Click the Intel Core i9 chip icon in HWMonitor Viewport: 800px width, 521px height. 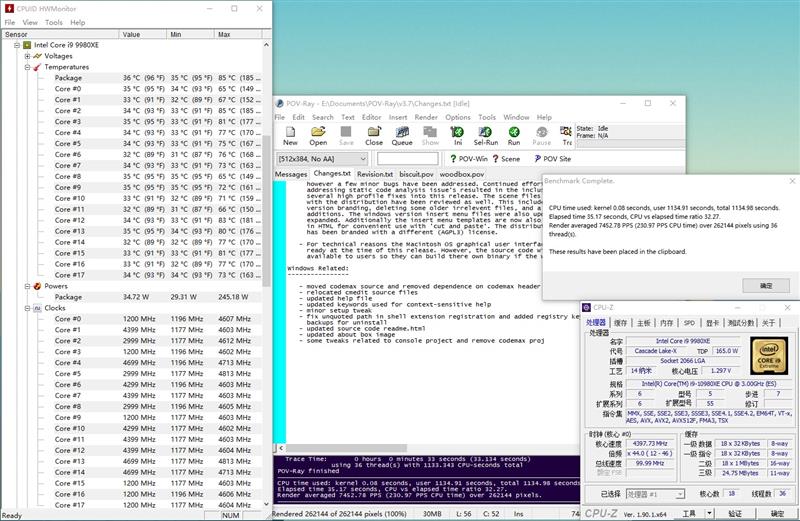27,45
